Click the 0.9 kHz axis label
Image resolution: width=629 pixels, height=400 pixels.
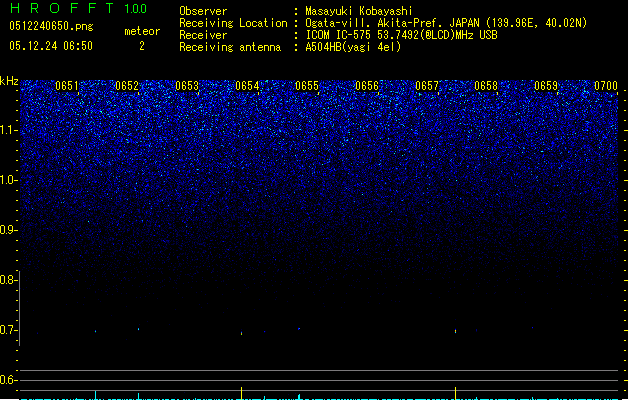[x=8, y=230]
